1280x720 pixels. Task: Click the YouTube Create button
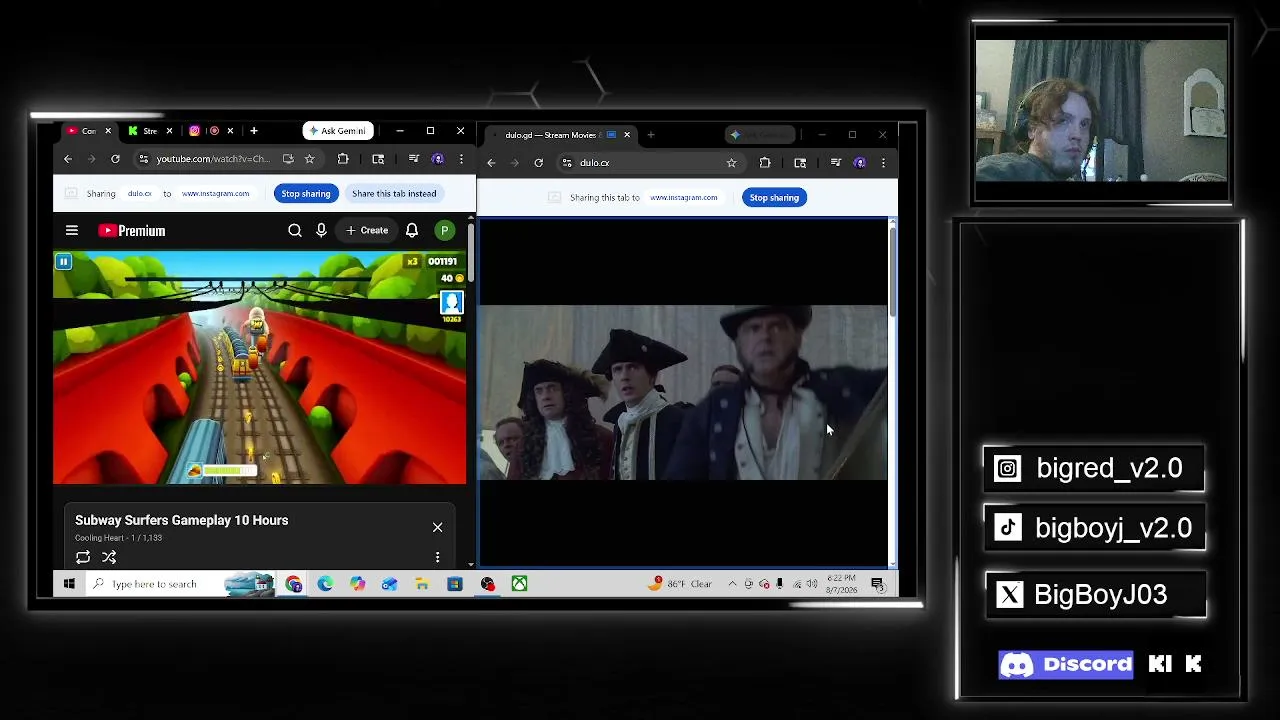pyautogui.click(x=367, y=231)
